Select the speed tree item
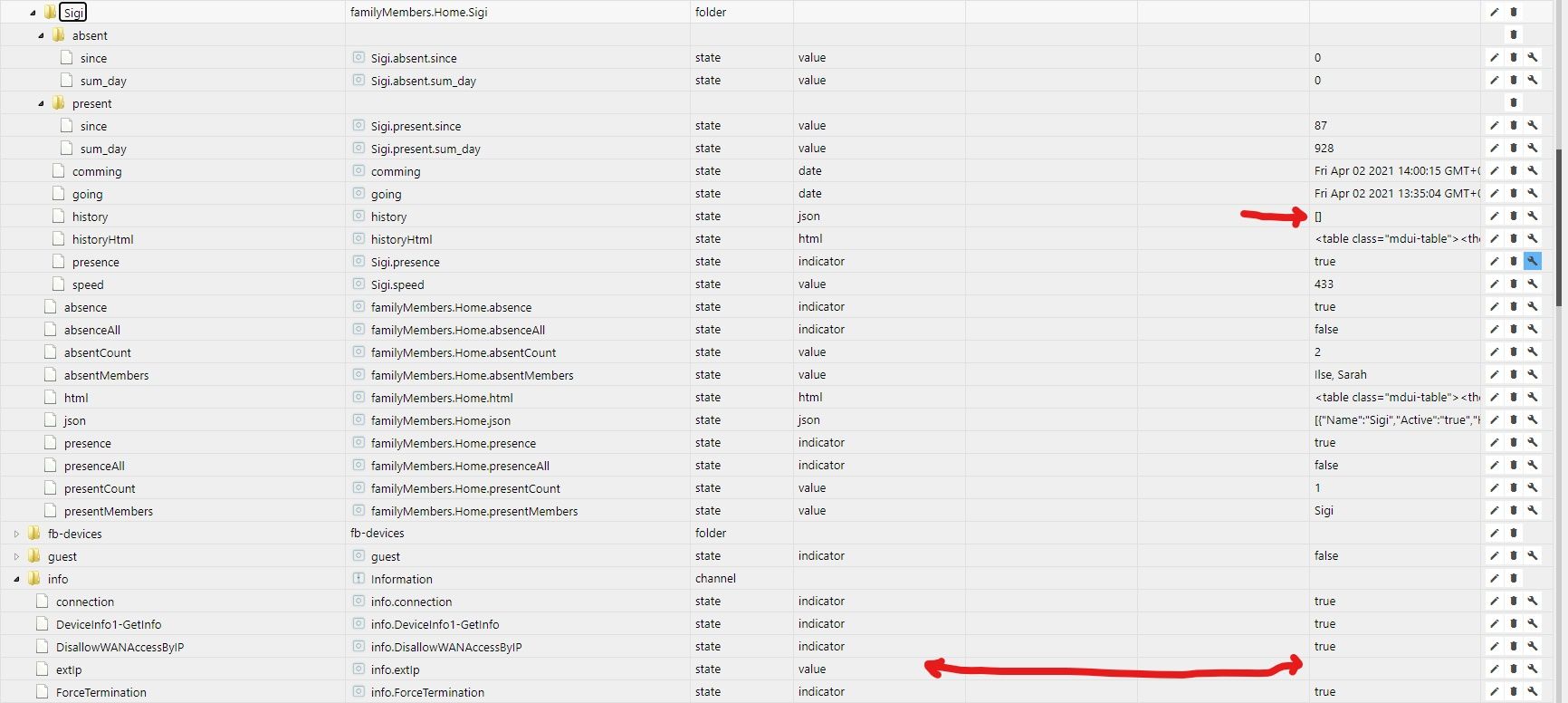 [88, 284]
